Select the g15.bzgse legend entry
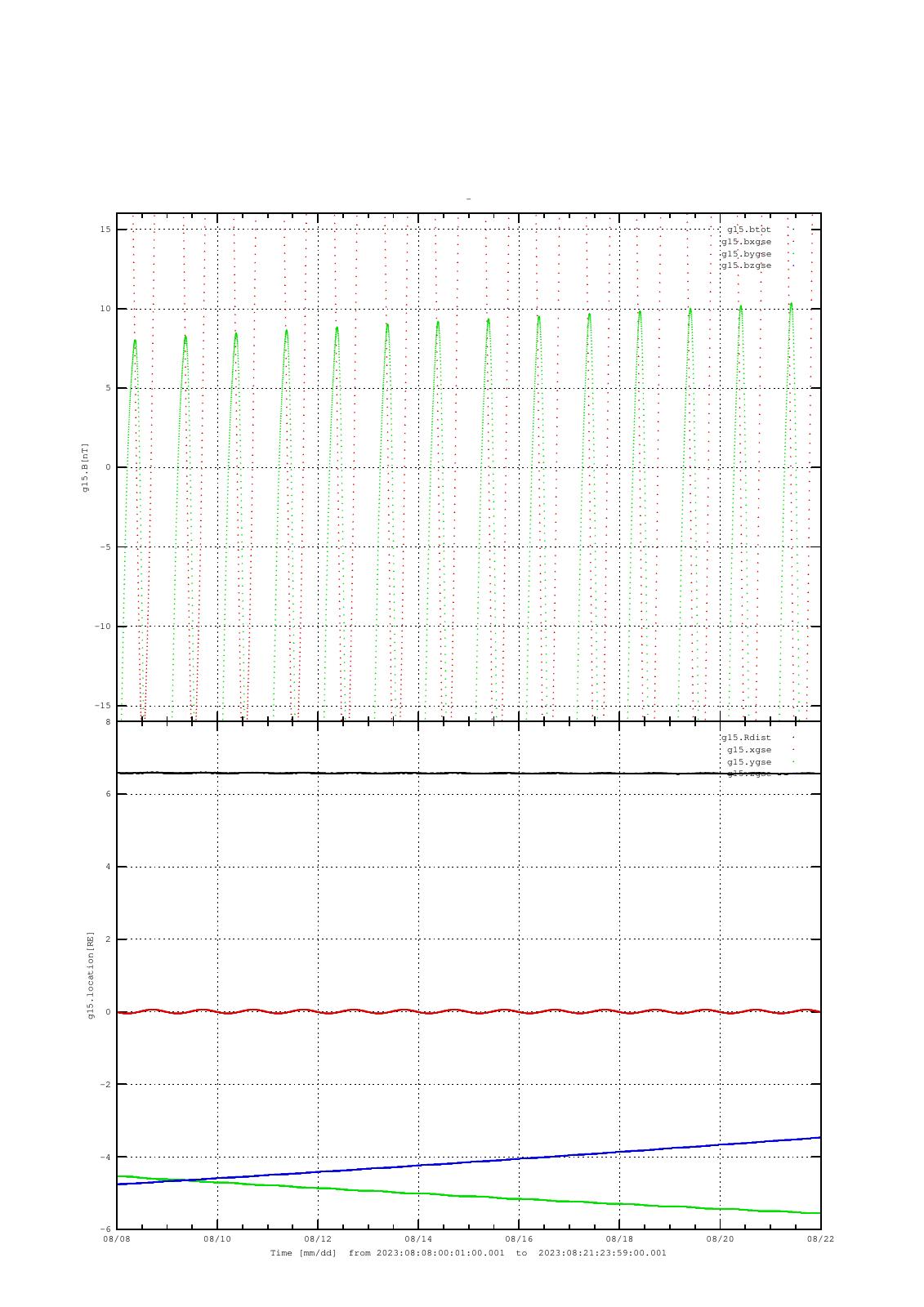 tap(746, 265)
